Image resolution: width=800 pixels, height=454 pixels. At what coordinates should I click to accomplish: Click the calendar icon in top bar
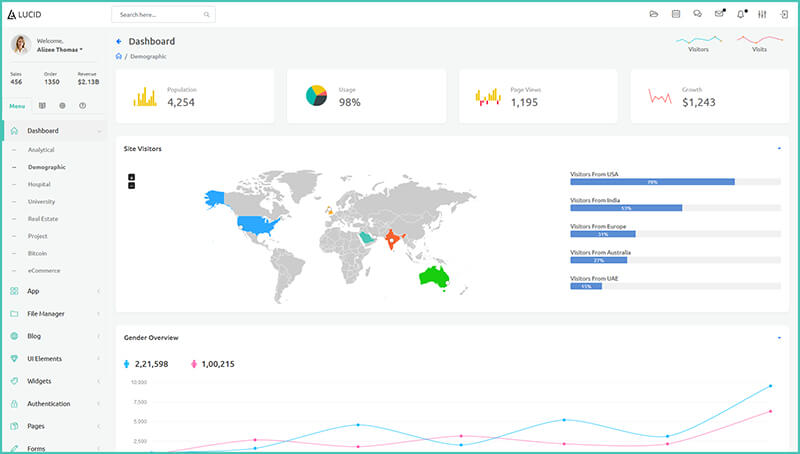click(676, 14)
